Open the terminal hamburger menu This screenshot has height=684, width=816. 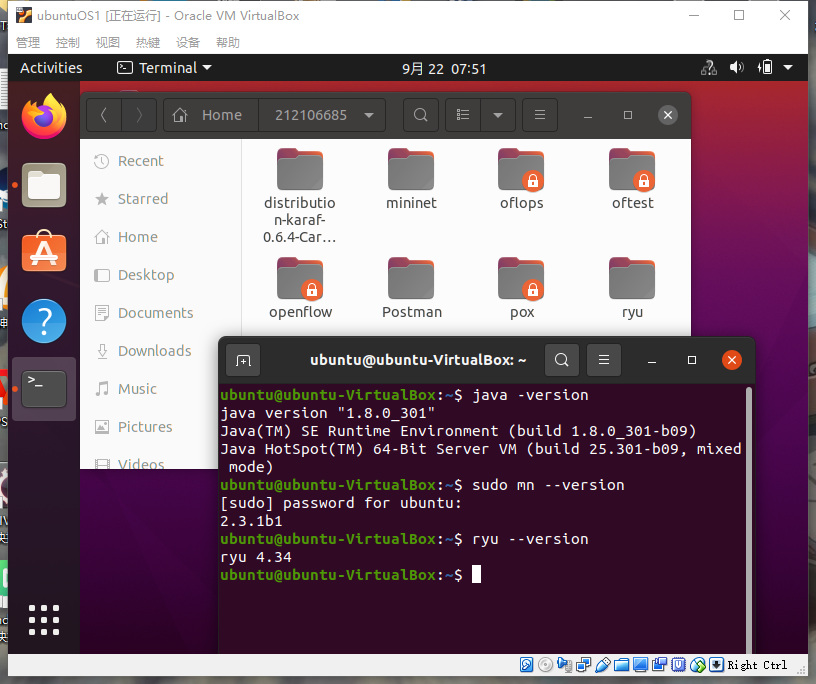coord(604,360)
